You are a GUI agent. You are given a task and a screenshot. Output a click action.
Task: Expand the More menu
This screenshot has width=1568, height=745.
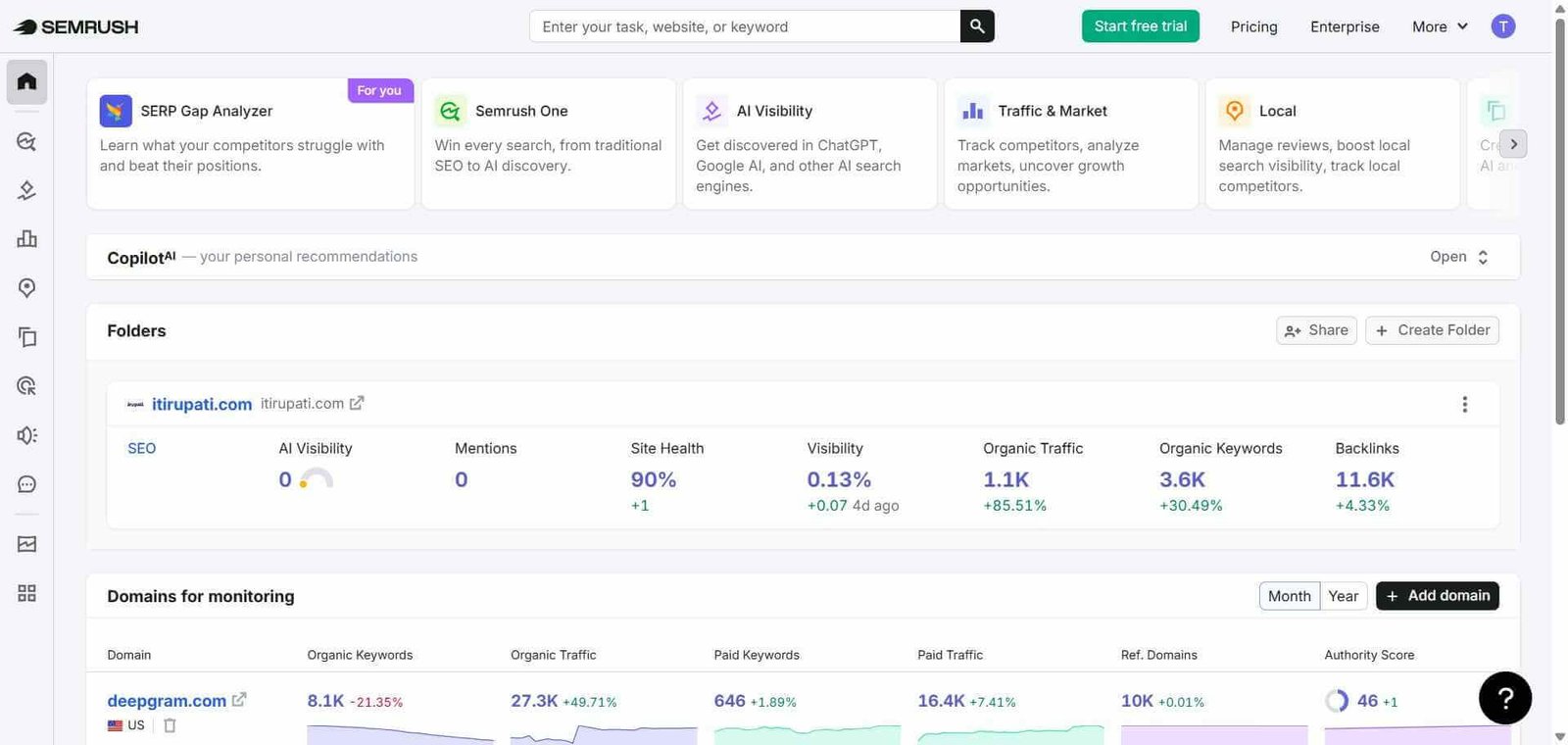1440,26
